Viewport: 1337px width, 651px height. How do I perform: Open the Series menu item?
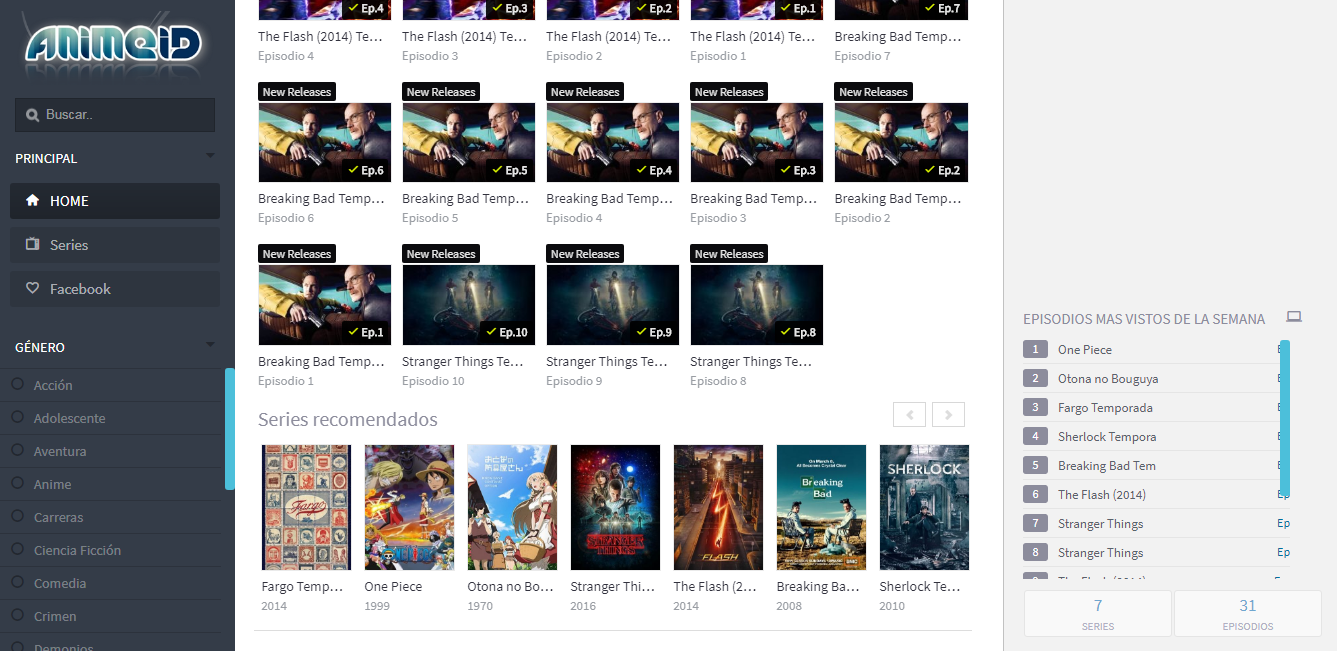click(x=115, y=245)
